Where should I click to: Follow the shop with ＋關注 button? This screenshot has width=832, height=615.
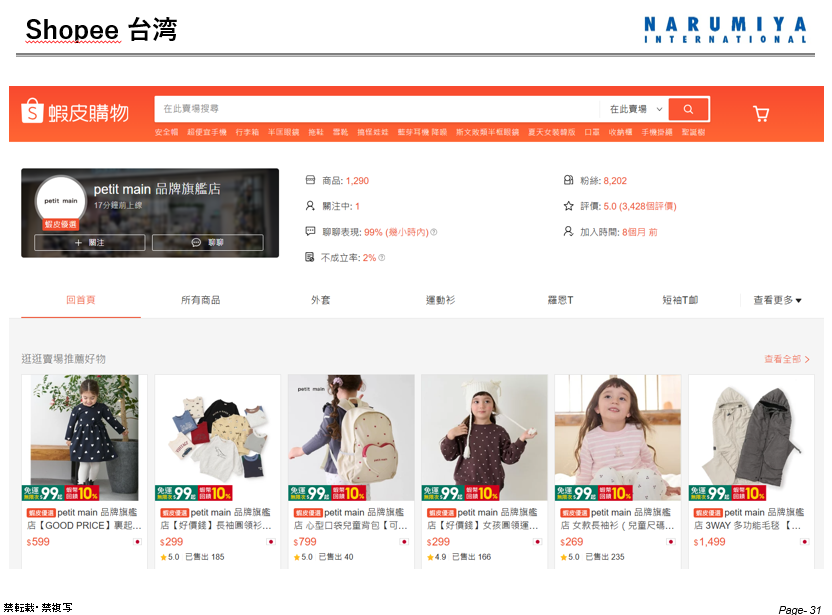click(89, 242)
